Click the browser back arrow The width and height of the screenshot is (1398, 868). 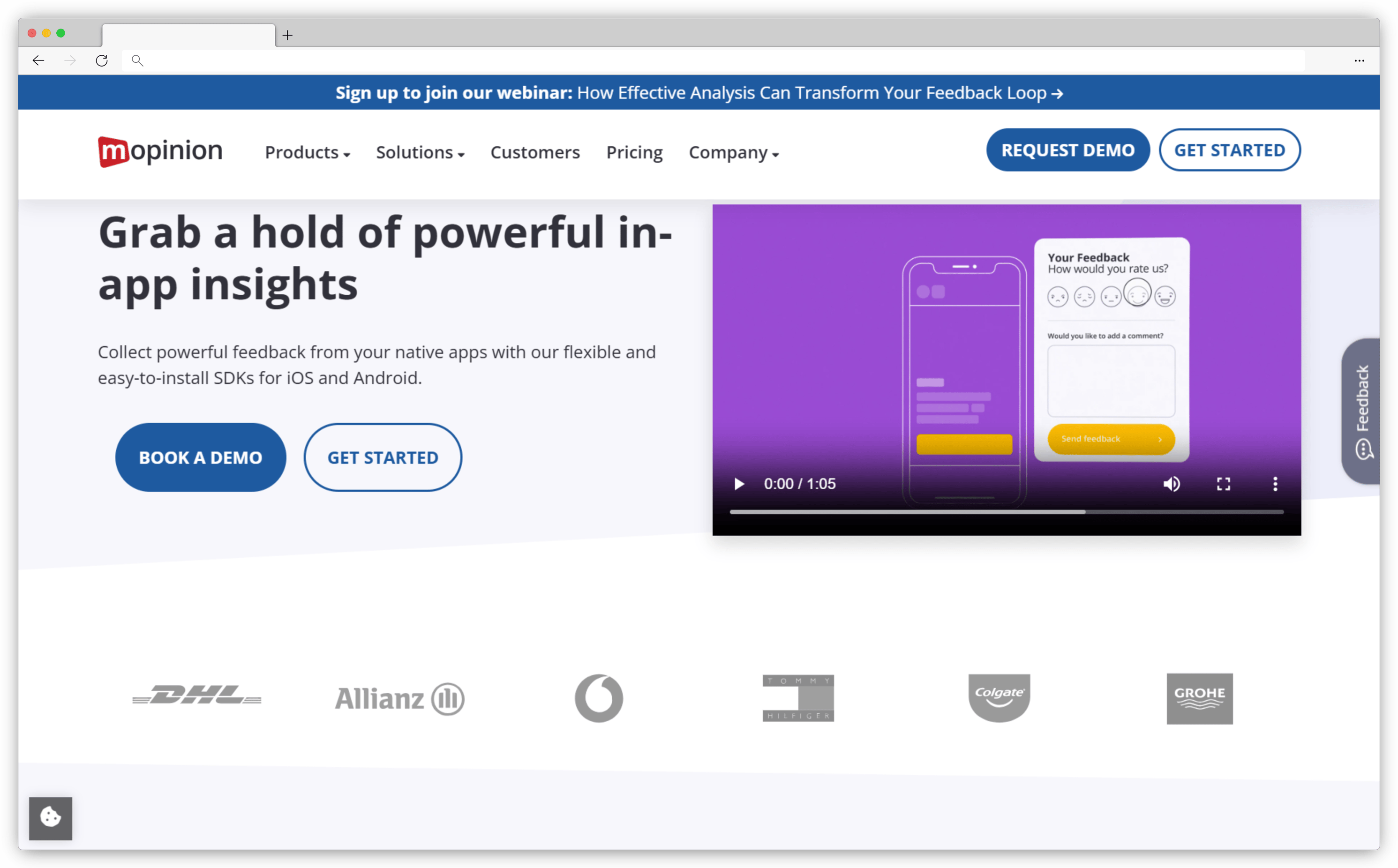click(x=38, y=60)
